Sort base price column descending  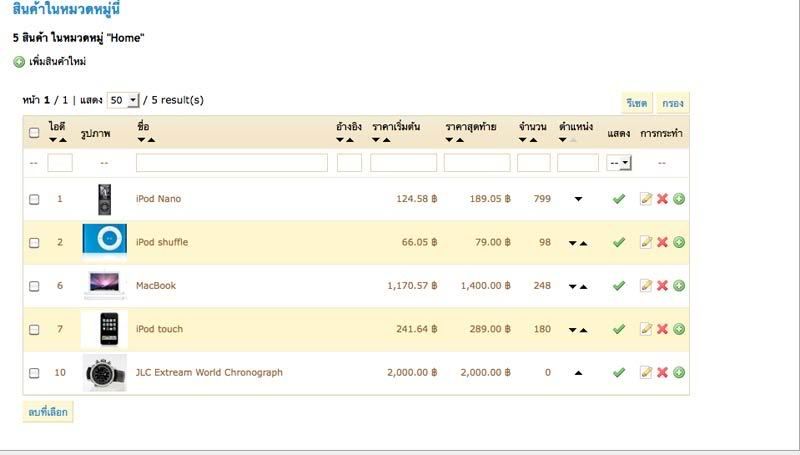pyautogui.click(x=376, y=140)
